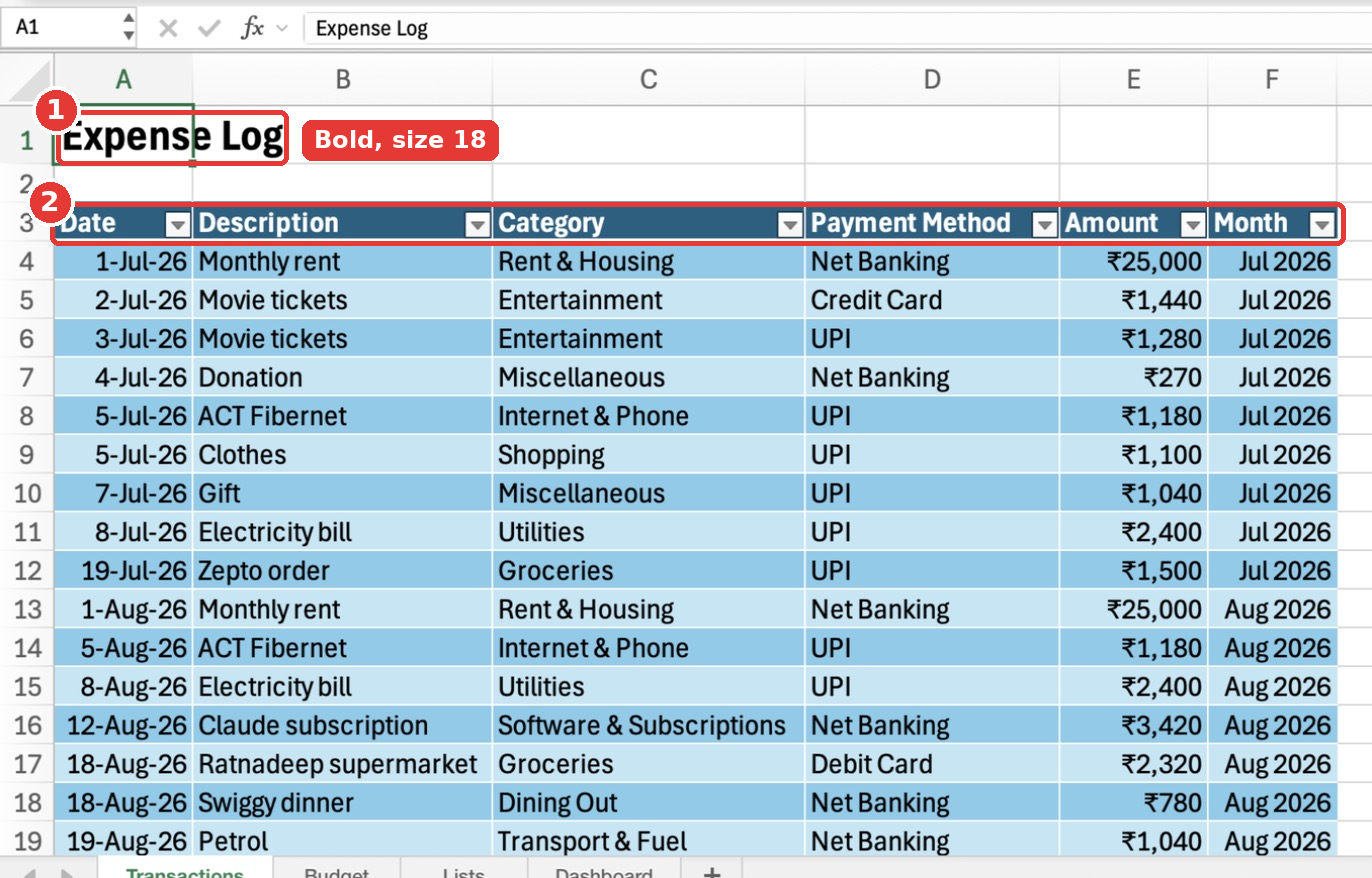Click the Name Box showing A1
Viewport: 1372px width, 878px height.
coord(62,28)
